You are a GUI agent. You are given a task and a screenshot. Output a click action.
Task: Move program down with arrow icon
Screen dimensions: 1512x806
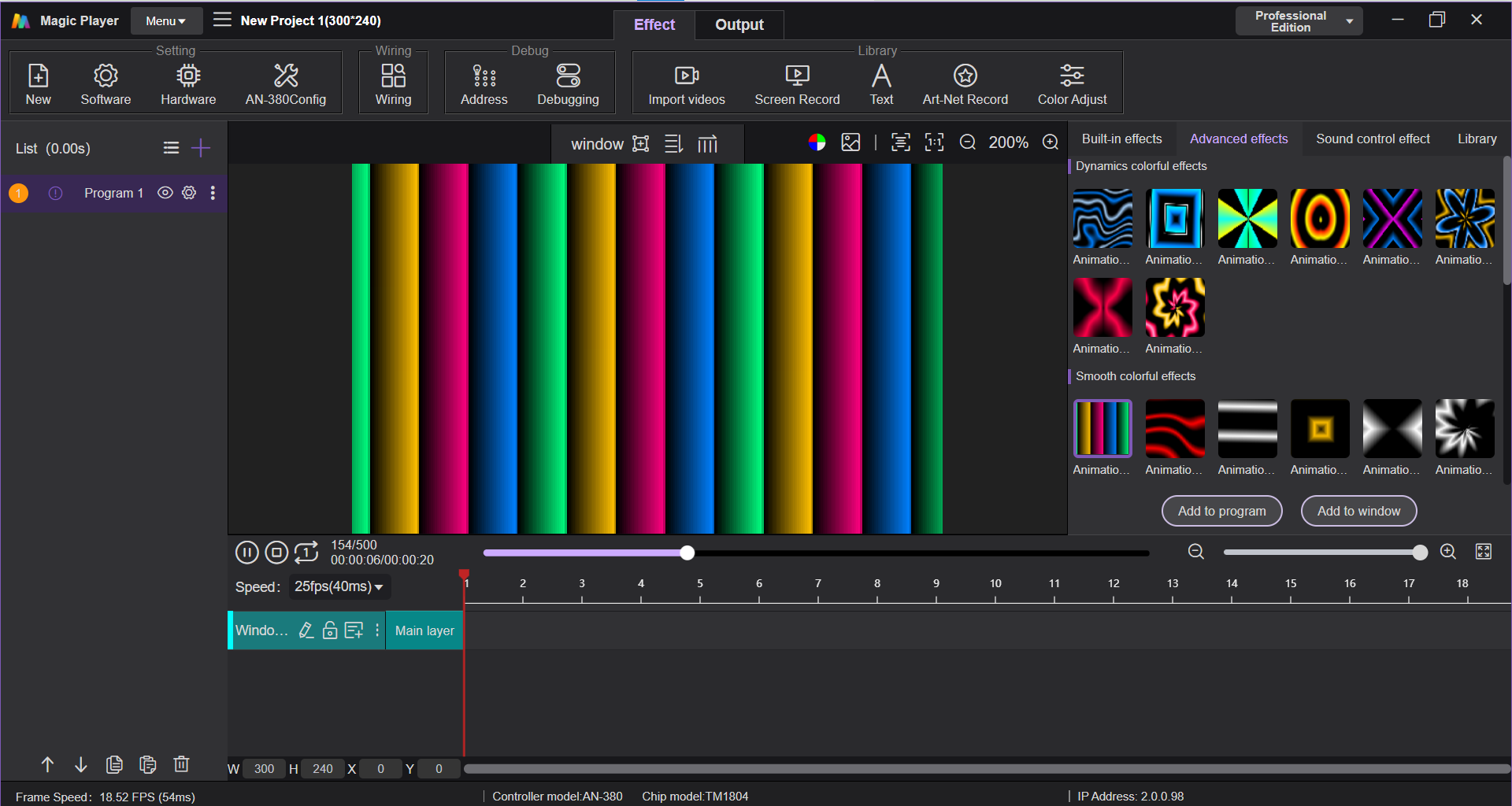(81, 764)
